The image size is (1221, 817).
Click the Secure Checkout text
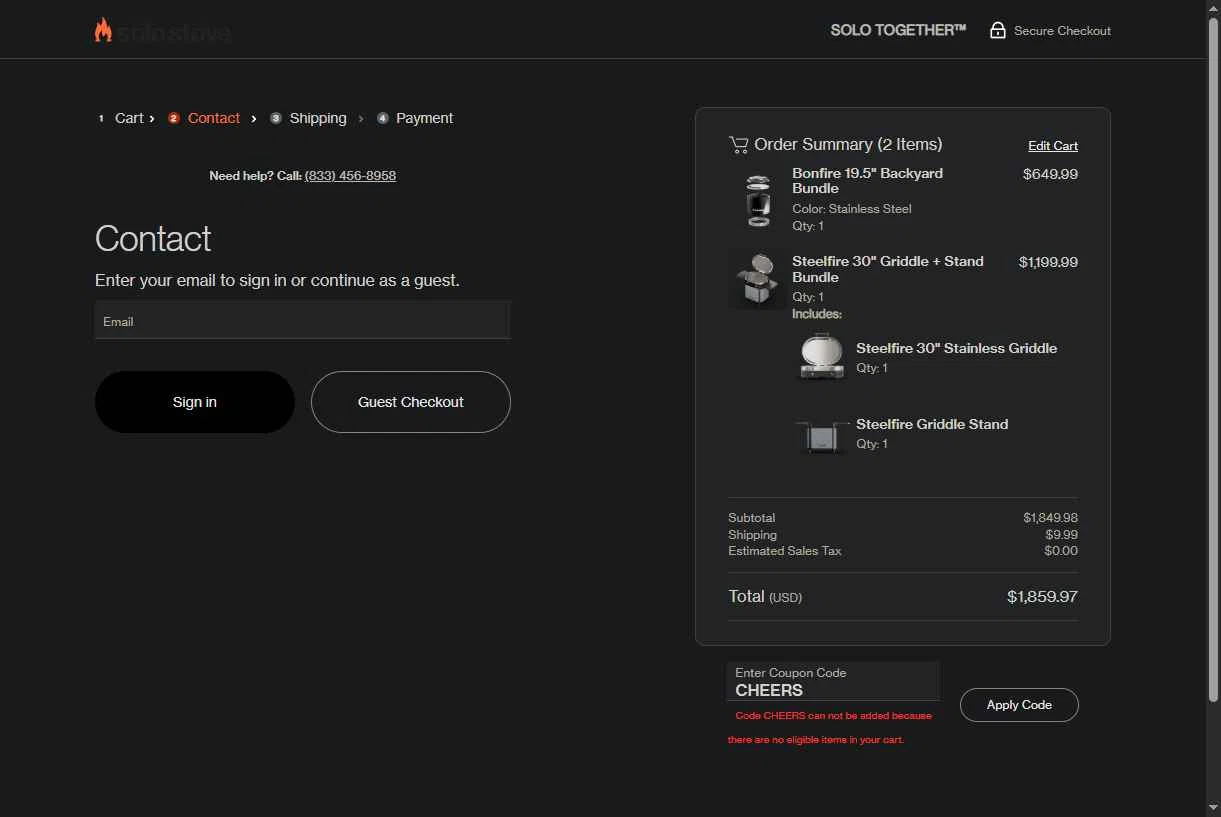click(1062, 31)
